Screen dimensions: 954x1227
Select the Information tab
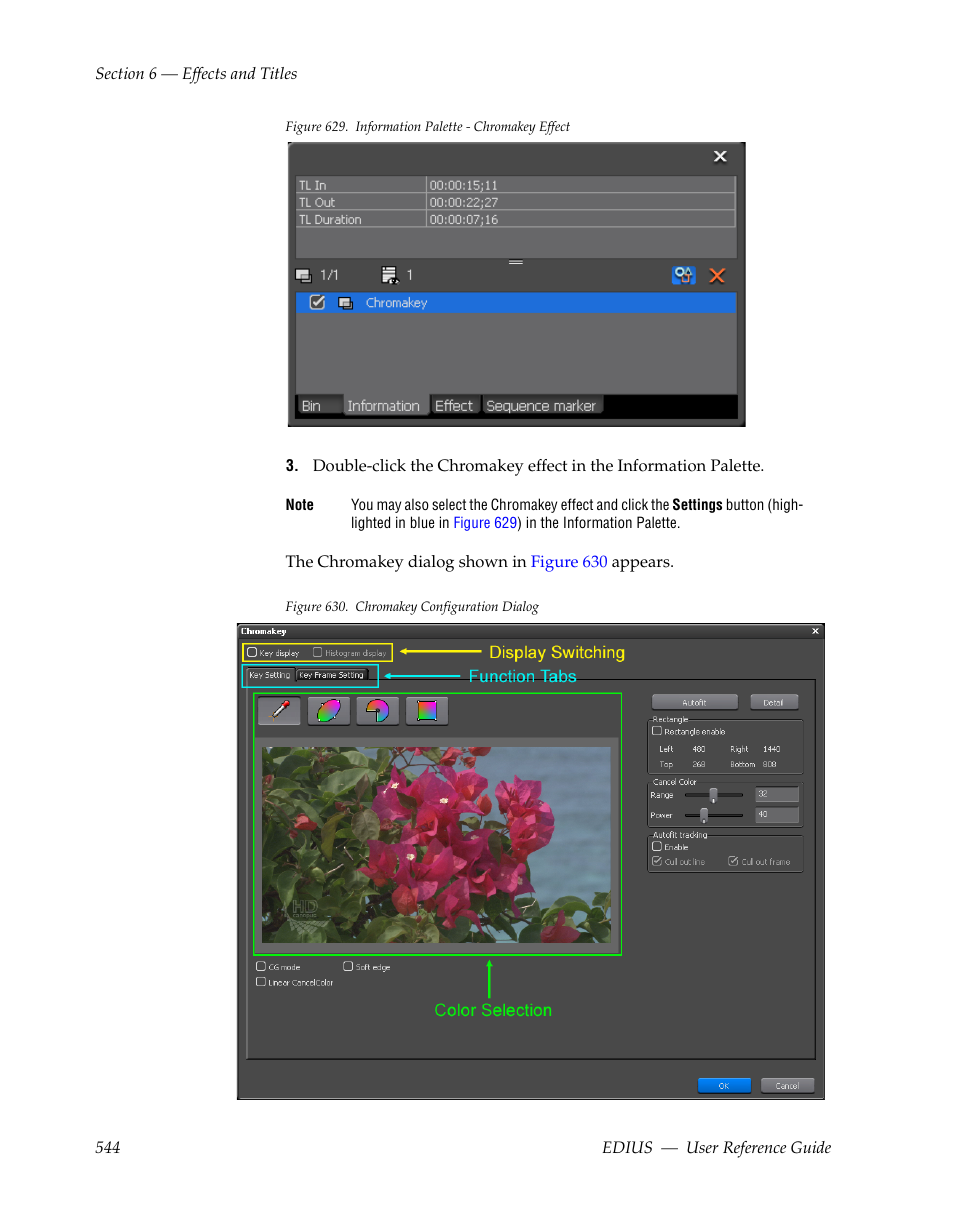tap(384, 406)
